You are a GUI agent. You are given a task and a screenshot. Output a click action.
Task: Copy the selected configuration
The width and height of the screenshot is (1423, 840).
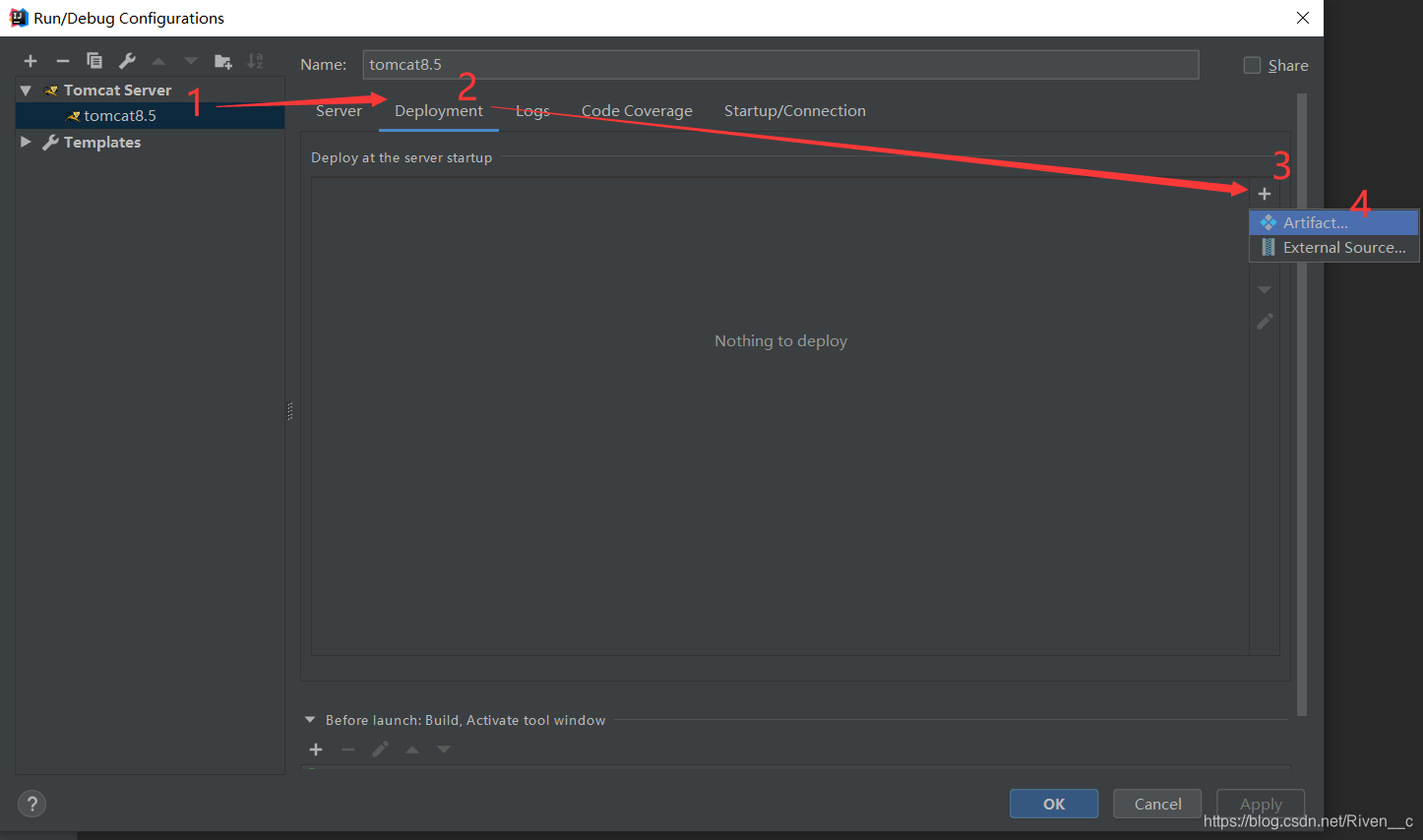point(94,61)
